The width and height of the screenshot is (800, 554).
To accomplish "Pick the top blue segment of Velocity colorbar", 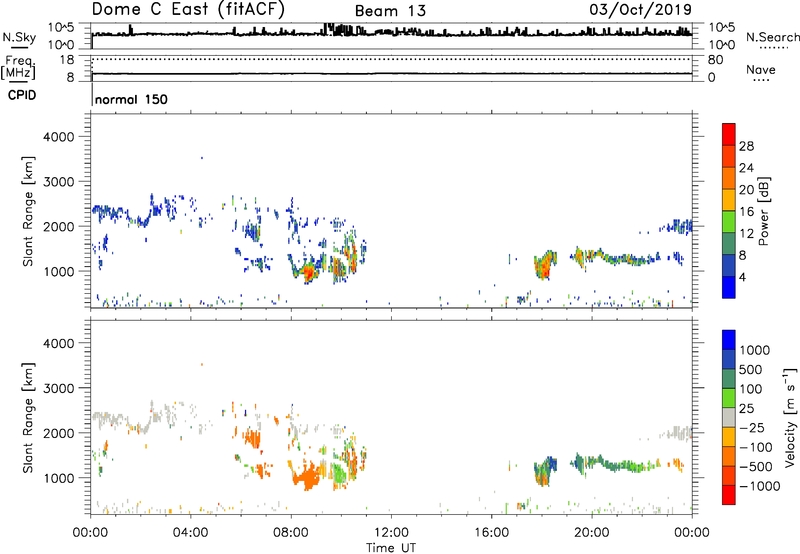I will point(729,340).
